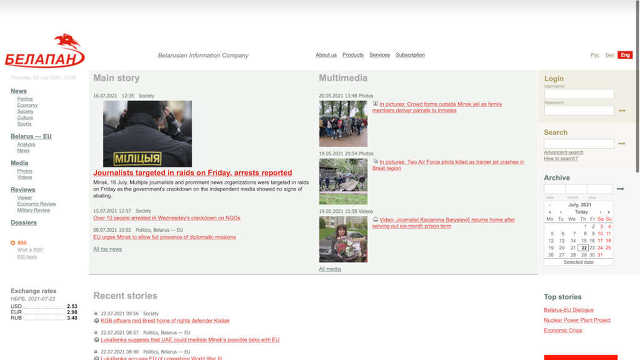
Task: Open the Economy news category
Action: (x=27, y=105)
